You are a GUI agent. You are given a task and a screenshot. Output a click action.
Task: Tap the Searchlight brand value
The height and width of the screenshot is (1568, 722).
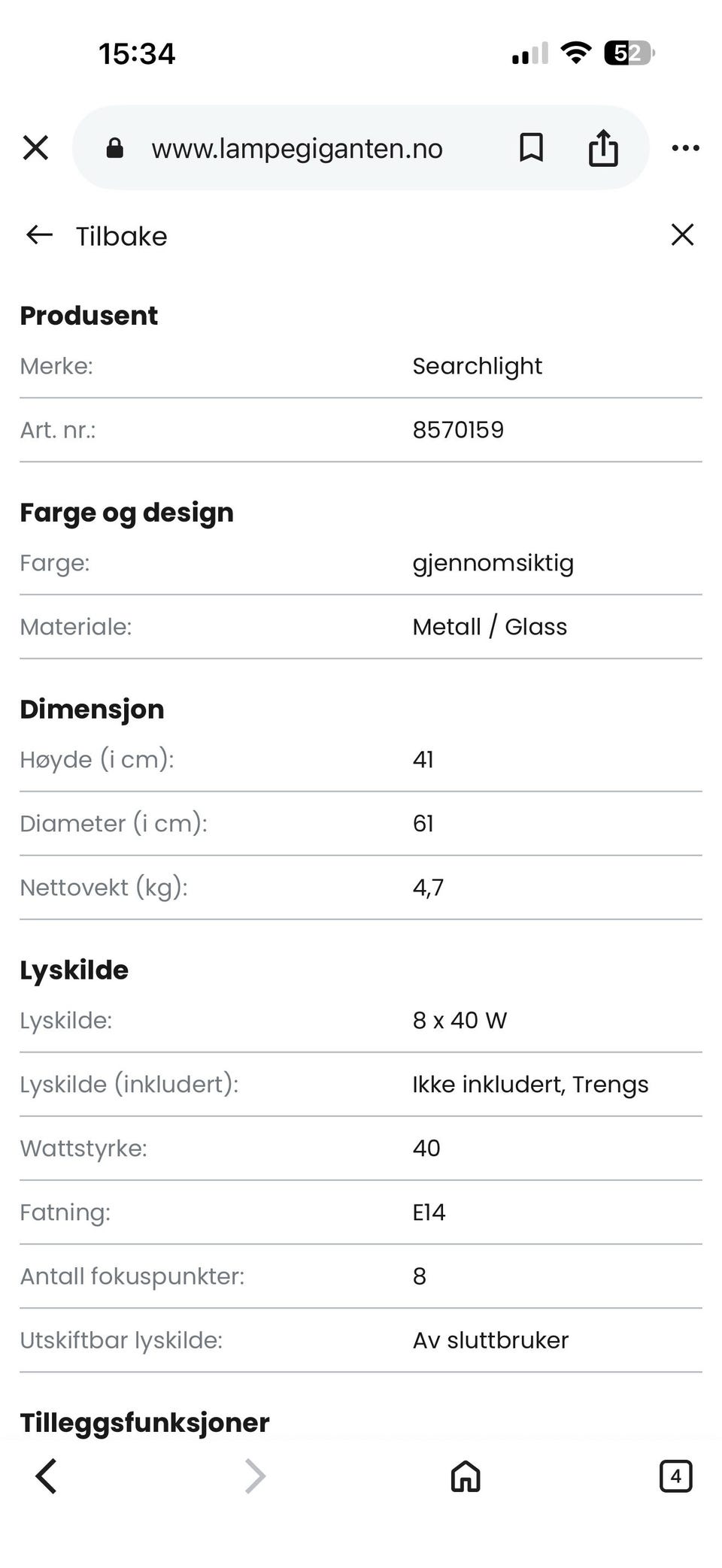tap(477, 366)
